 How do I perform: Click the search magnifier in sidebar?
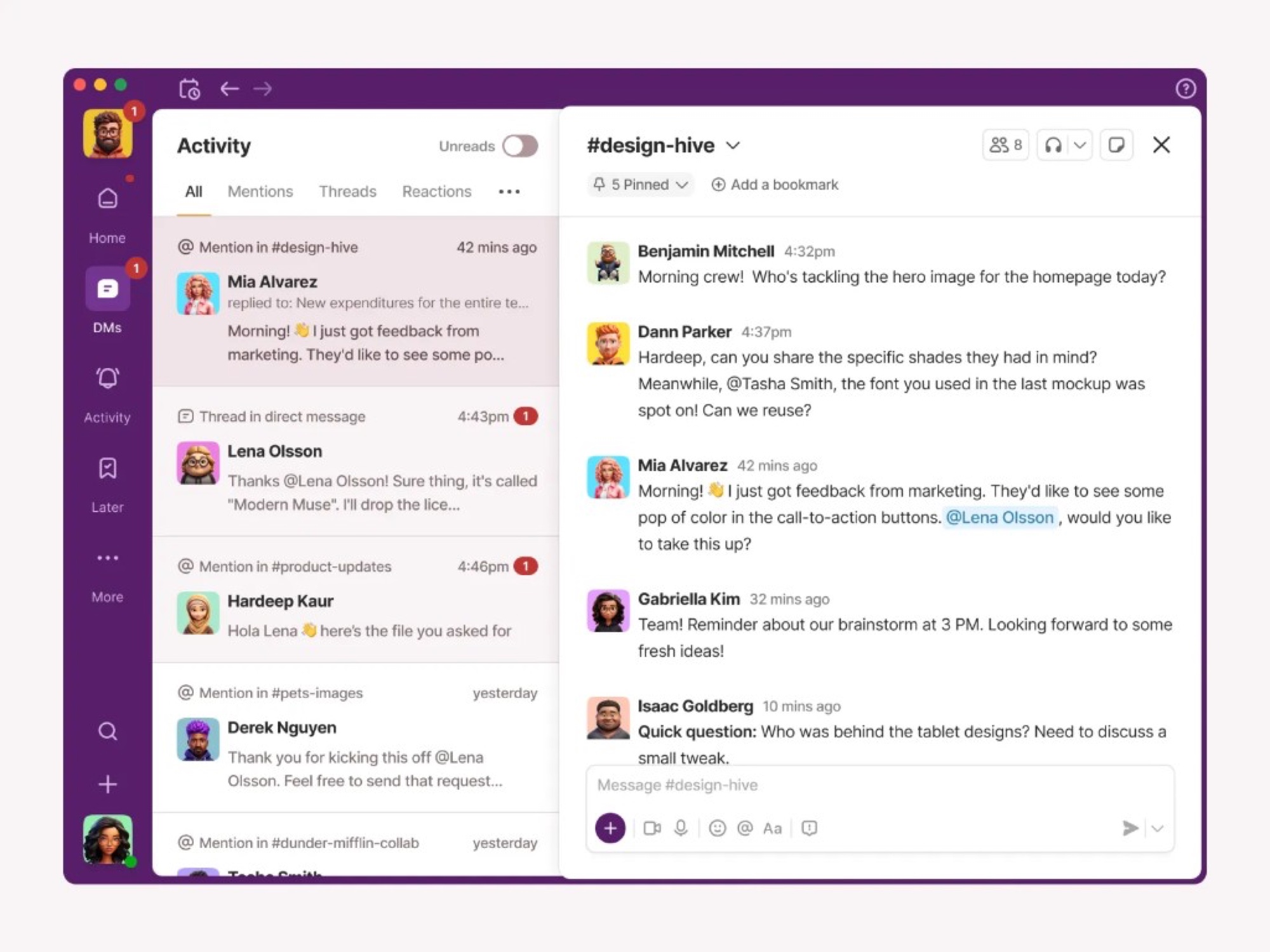(x=107, y=731)
